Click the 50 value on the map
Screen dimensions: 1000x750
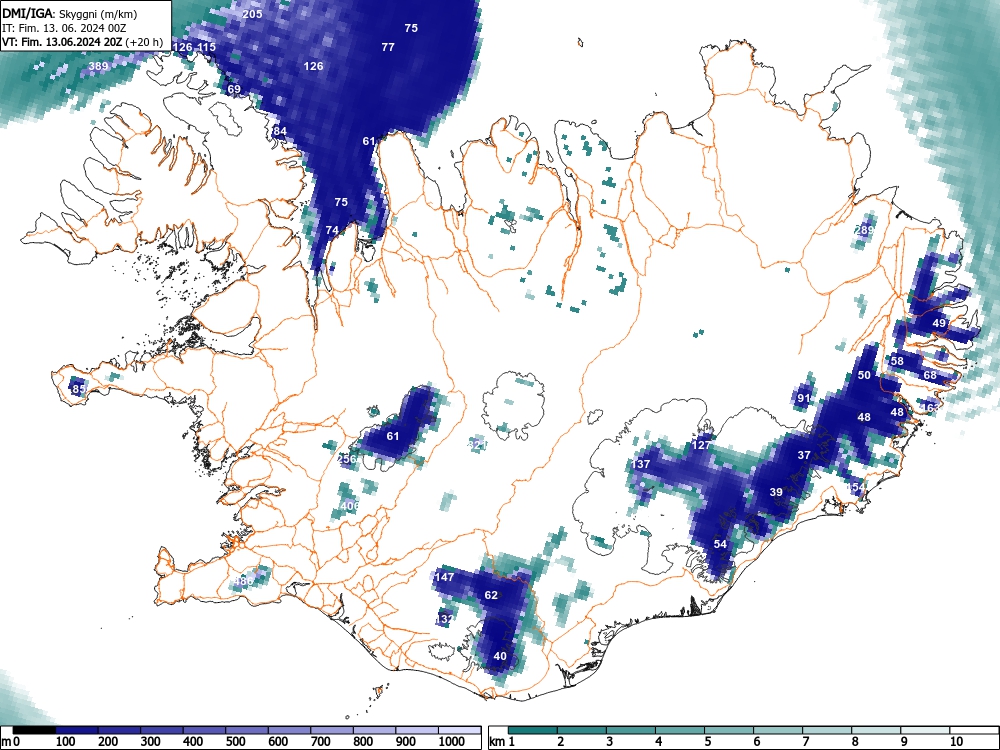(x=864, y=374)
